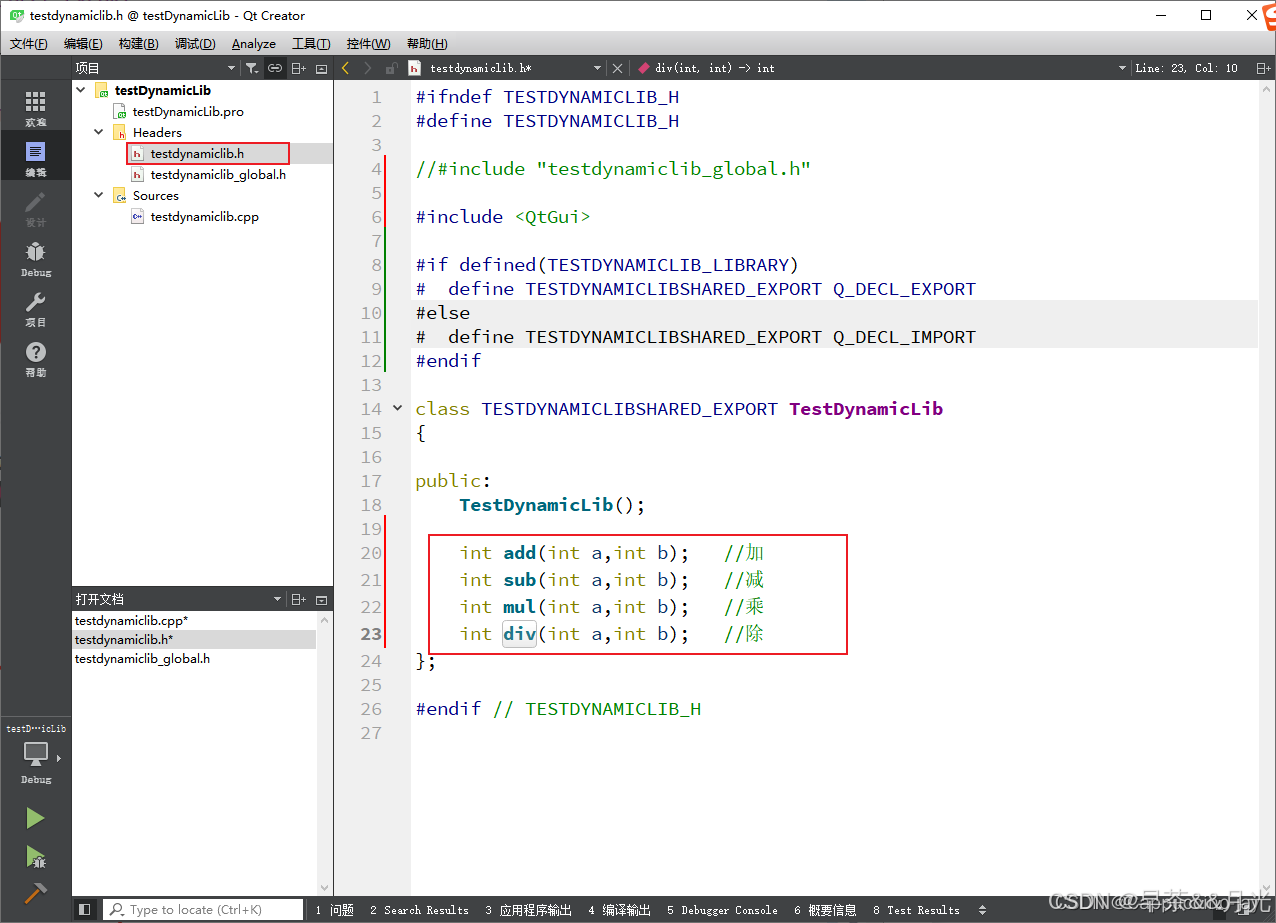Open the 控件(W) menu
Viewport: 1276px width, 923px height.
click(368, 44)
